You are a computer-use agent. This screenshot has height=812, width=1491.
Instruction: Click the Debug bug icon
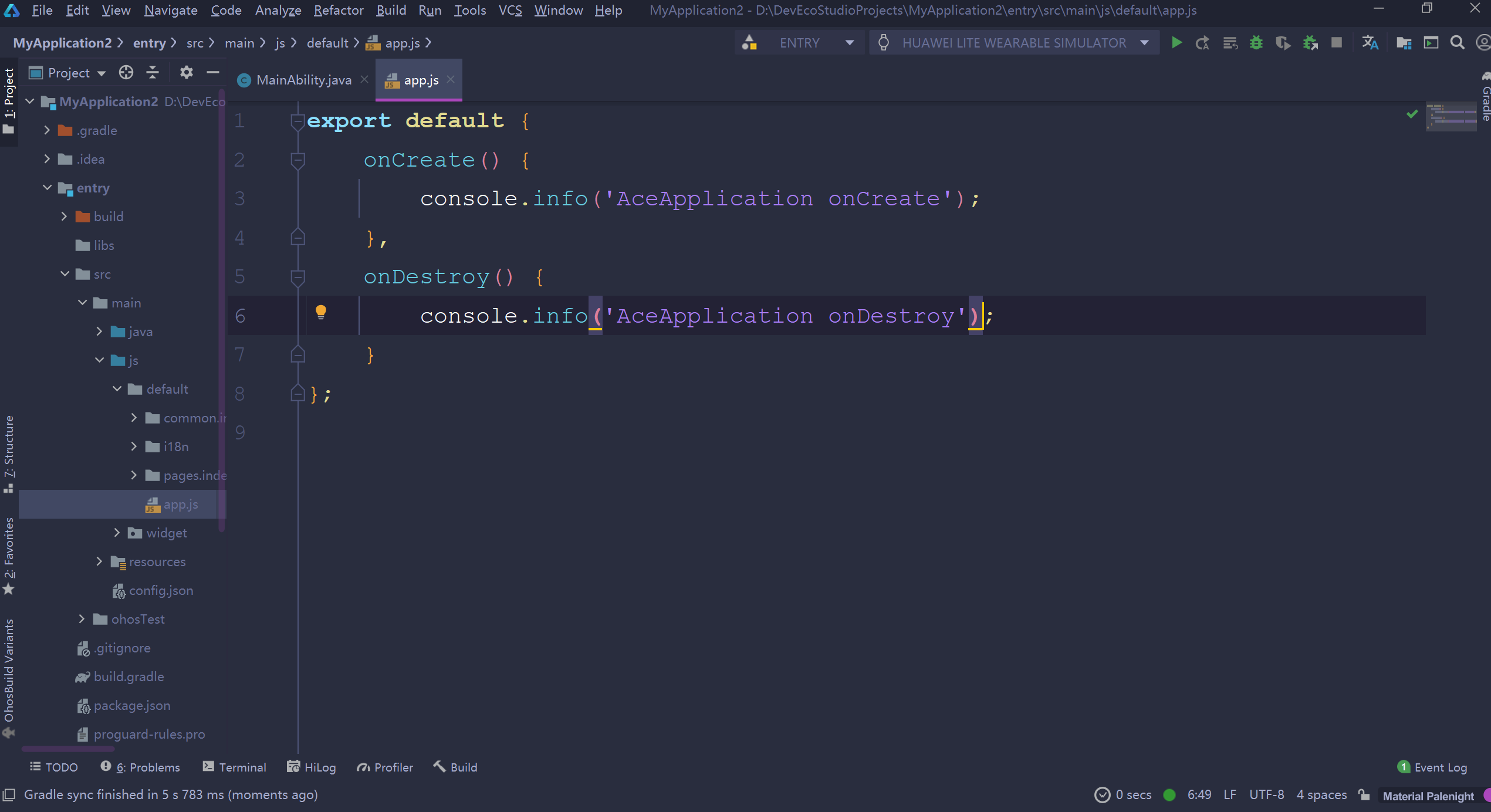click(1256, 43)
